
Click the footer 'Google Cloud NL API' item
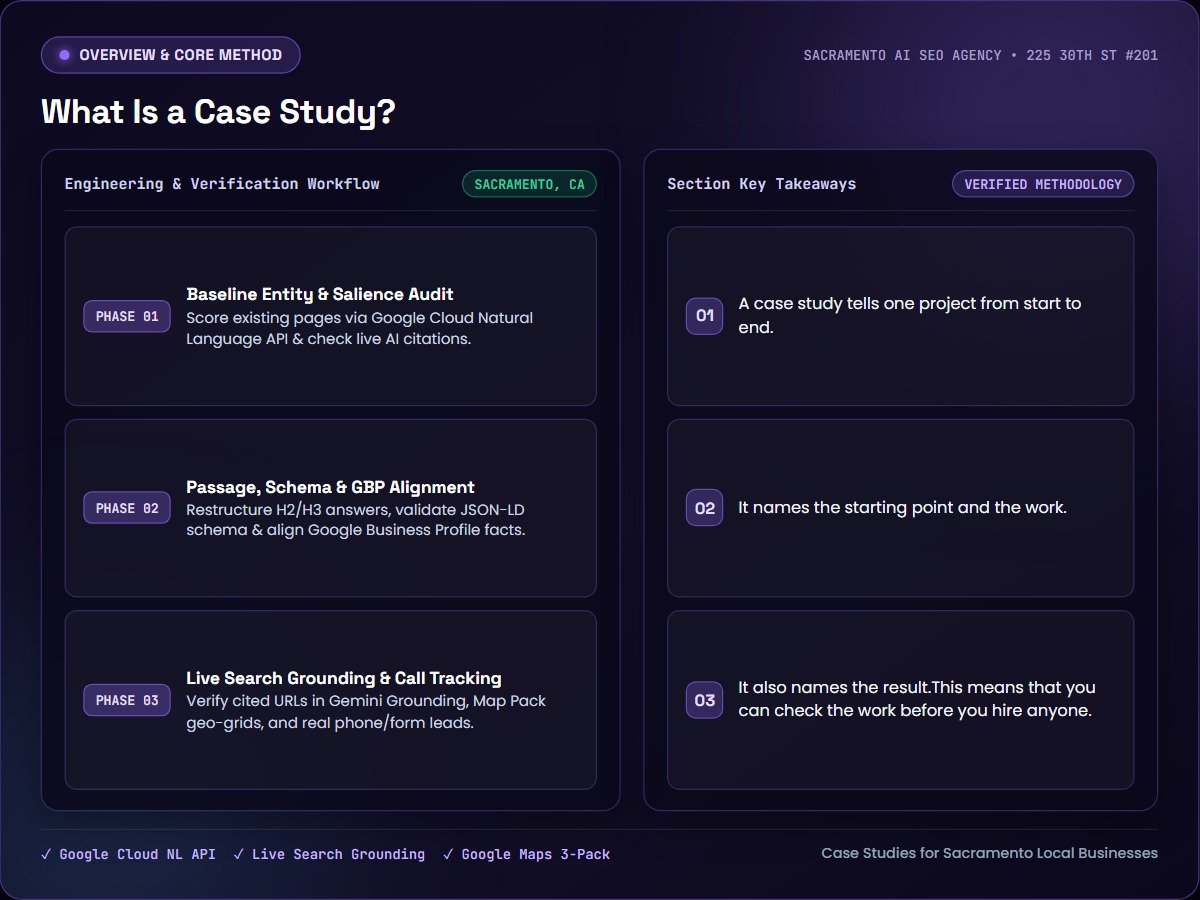pos(128,855)
